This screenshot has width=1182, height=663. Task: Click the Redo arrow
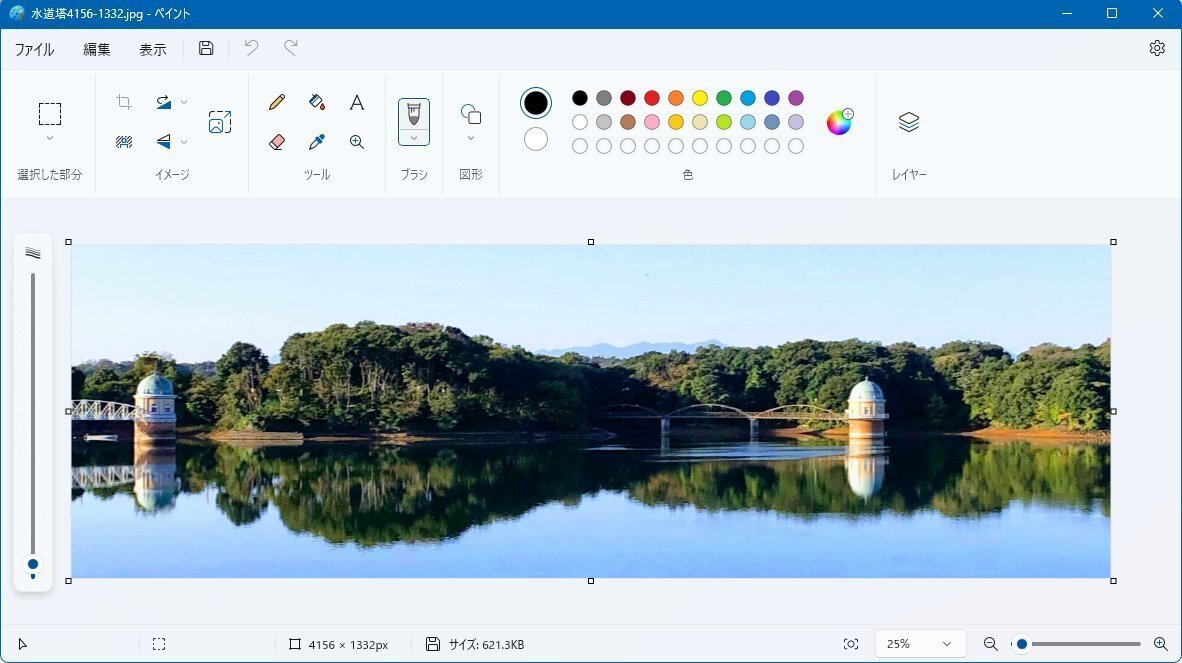[x=290, y=48]
